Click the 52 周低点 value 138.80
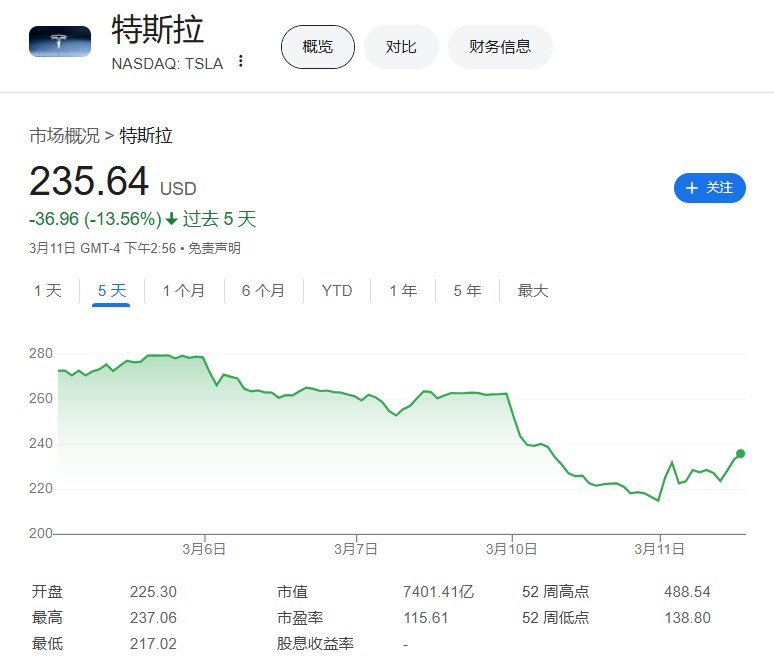774x667 pixels. pyautogui.click(x=687, y=618)
